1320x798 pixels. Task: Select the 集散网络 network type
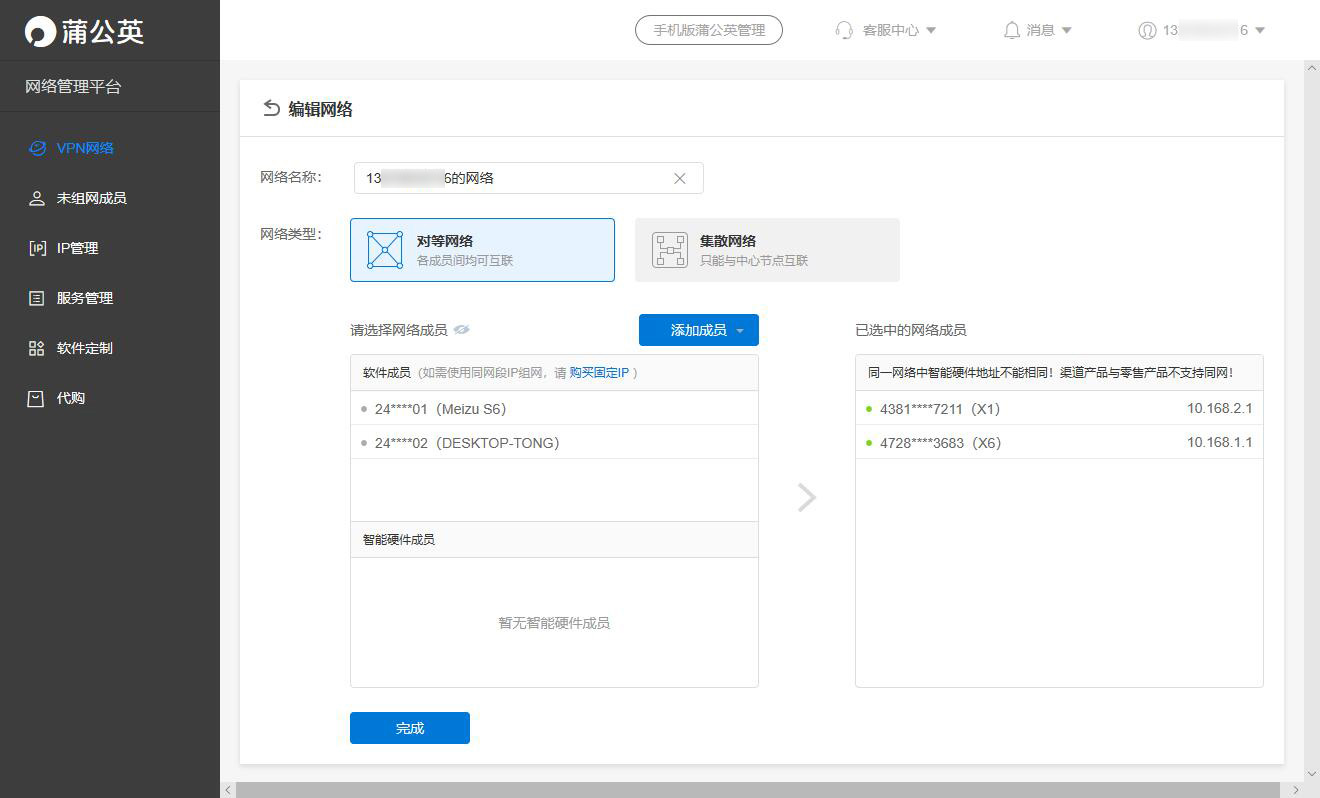click(767, 250)
